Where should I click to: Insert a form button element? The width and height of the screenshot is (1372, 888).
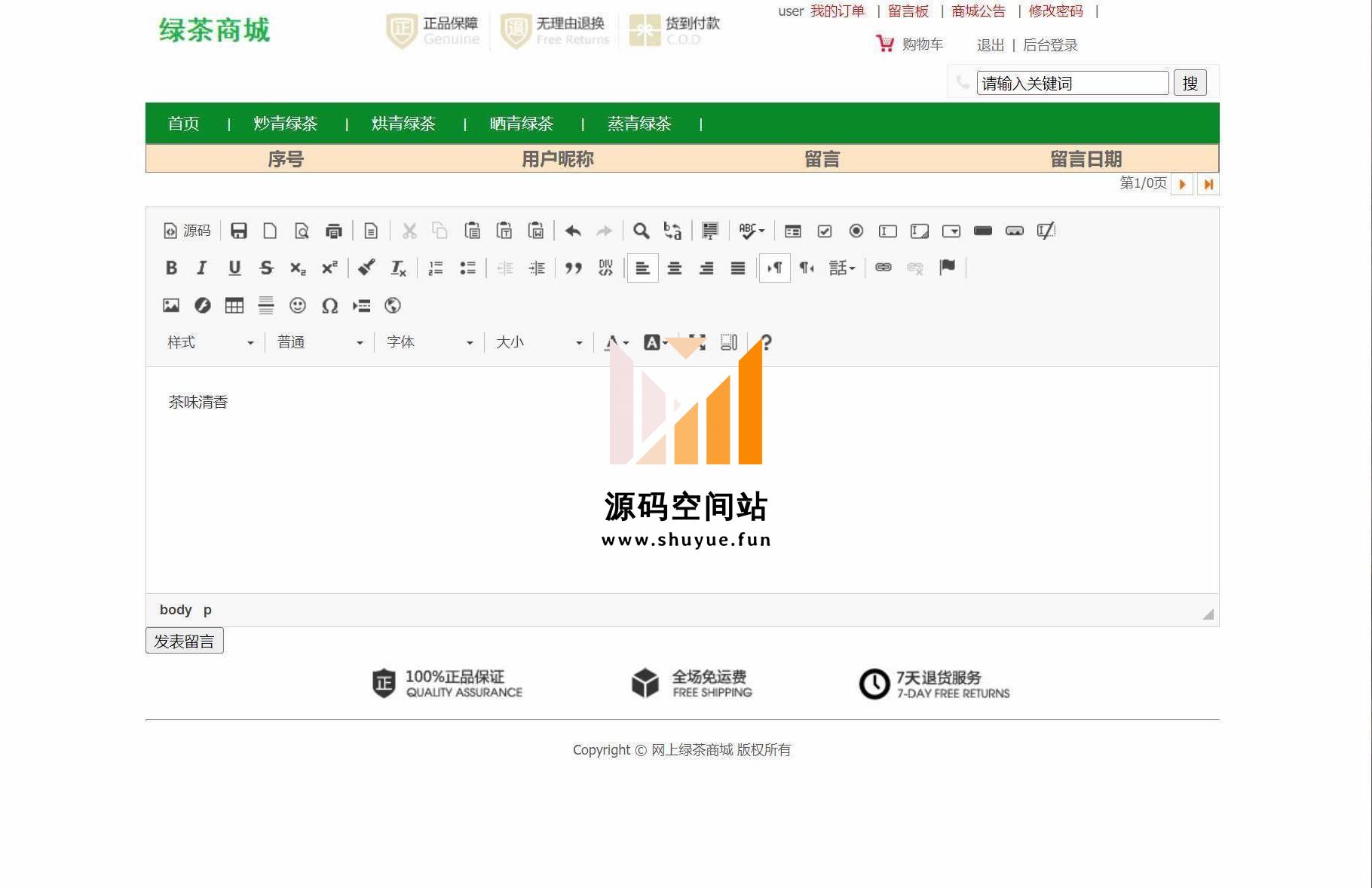[983, 231]
